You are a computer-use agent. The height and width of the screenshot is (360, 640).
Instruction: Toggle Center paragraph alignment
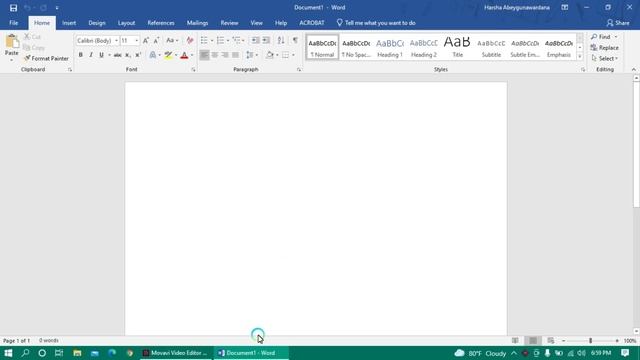[x=215, y=55]
